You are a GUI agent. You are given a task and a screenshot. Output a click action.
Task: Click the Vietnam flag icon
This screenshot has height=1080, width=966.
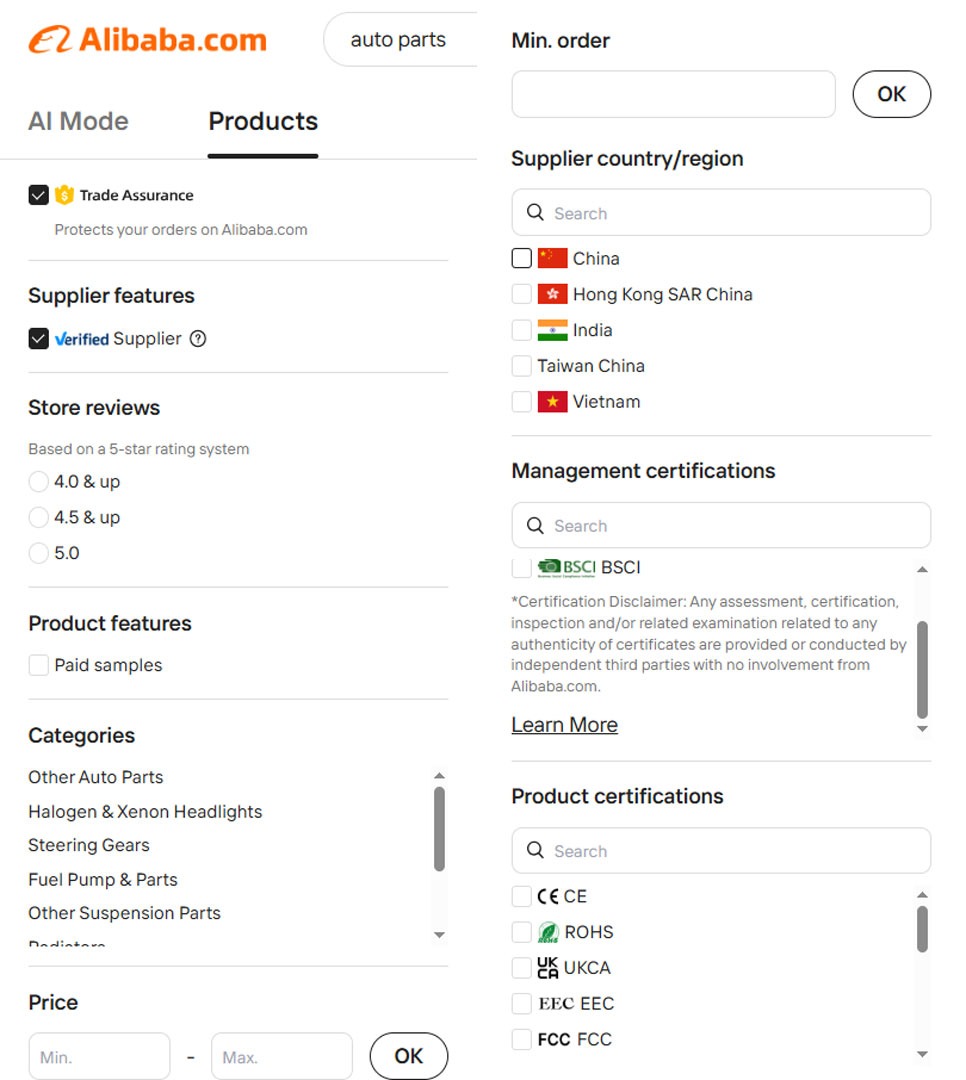(x=553, y=402)
